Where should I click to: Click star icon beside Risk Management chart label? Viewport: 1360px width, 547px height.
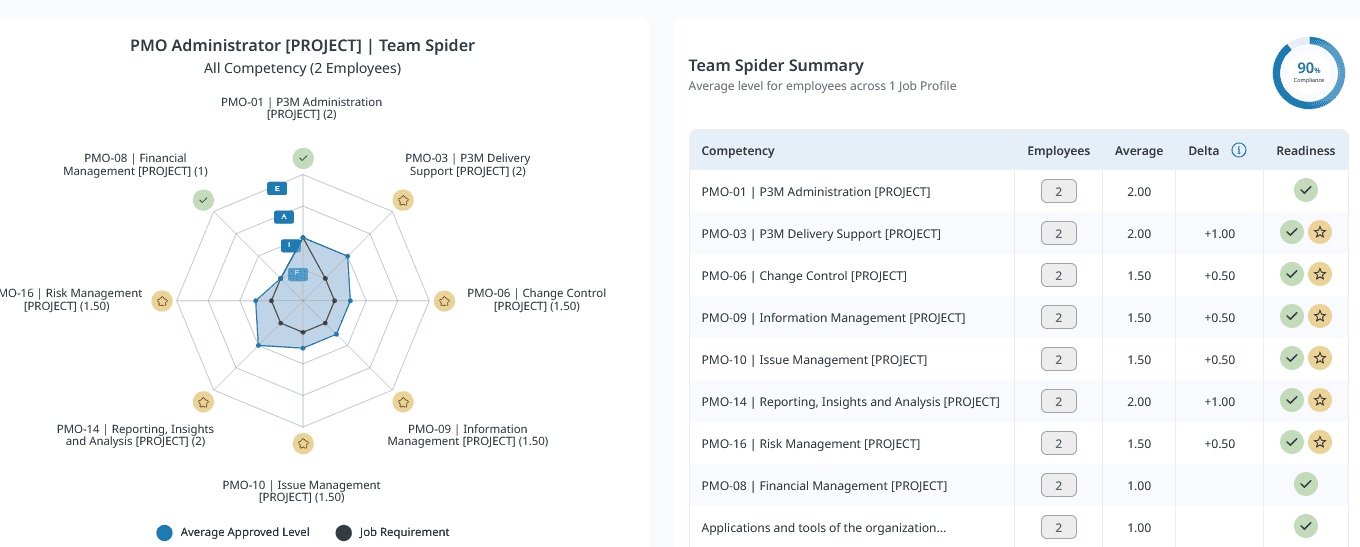162,300
